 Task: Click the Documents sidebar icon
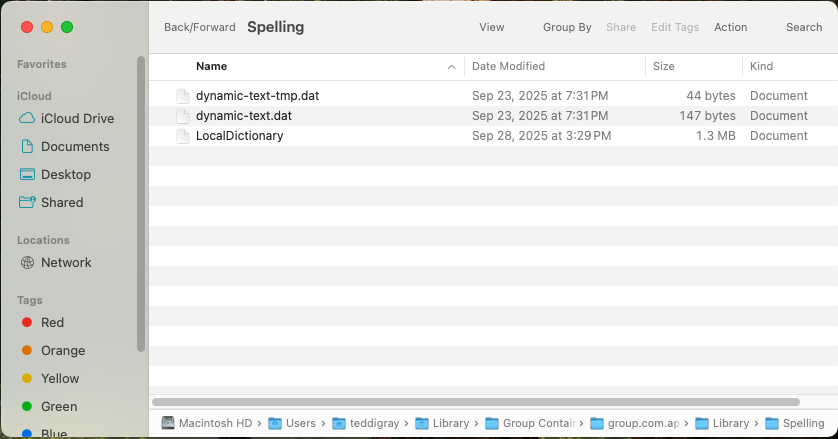(x=27, y=146)
